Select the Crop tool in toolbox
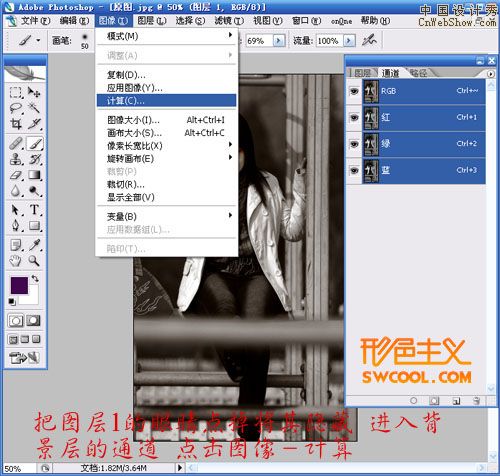This screenshot has width=500, height=476. pos(16,125)
